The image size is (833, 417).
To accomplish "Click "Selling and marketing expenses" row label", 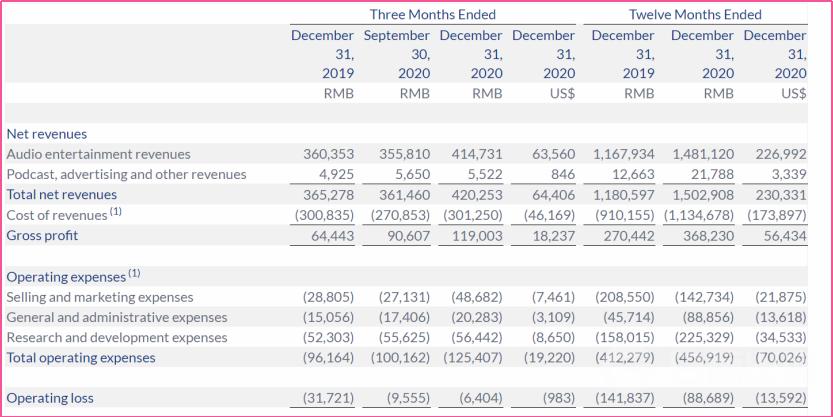I will click(x=100, y=297).
